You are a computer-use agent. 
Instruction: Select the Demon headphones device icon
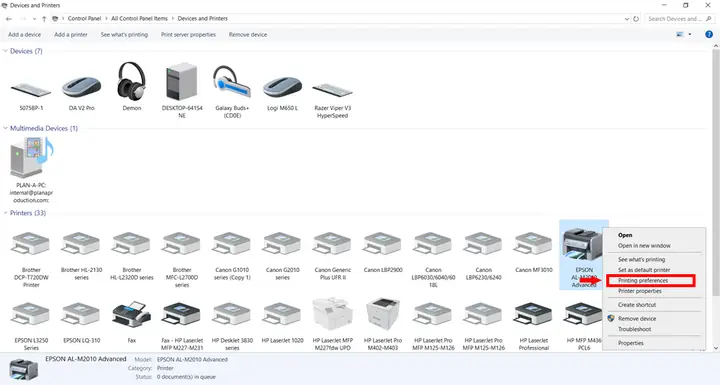point(132,82)
